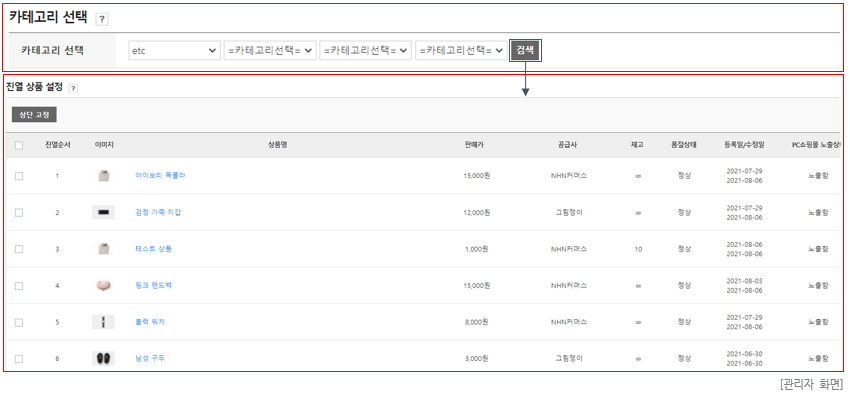Toggle the select-all checkbox in table header
Viewport: 850px width, 399px height.
19,145
